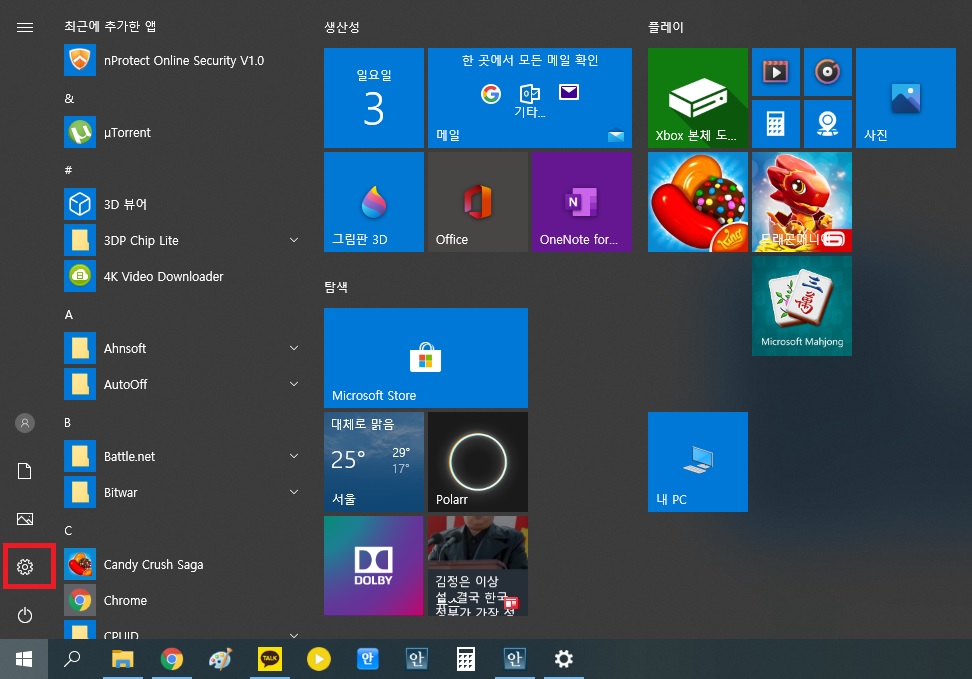Click the 최근에 추가한 앱 heading
Screen dimensions: 972x679
pyautogui.click(x=110, y=26)
